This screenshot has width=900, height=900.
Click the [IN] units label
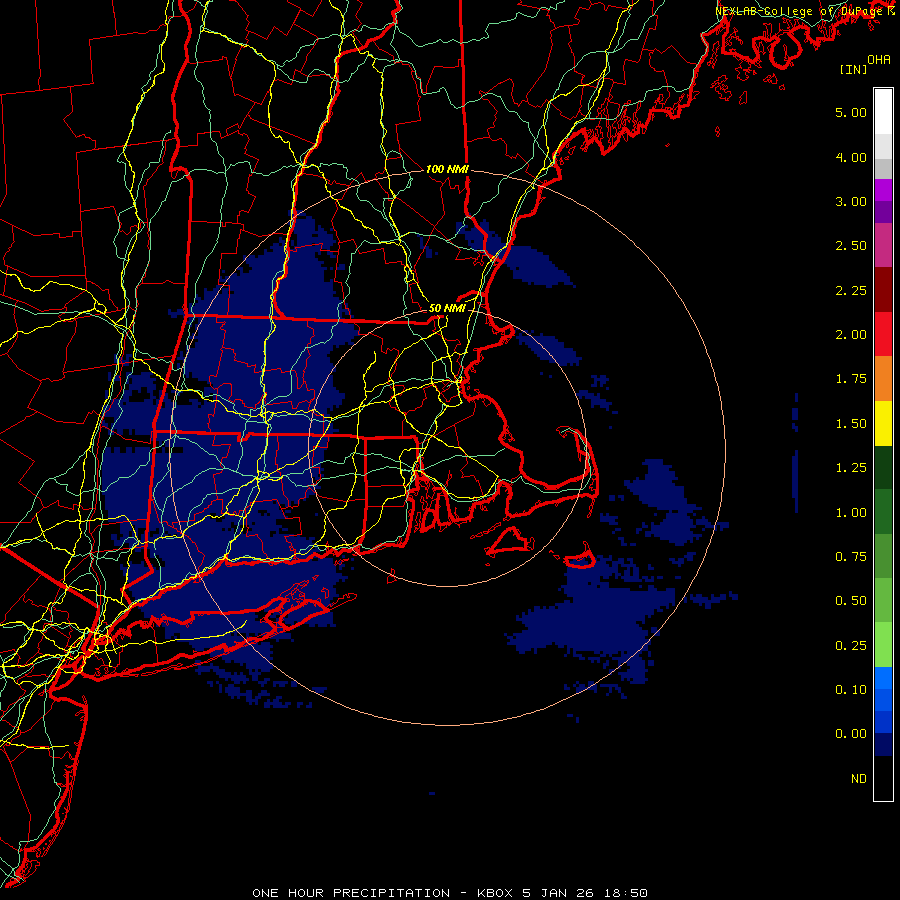(853, 69)
